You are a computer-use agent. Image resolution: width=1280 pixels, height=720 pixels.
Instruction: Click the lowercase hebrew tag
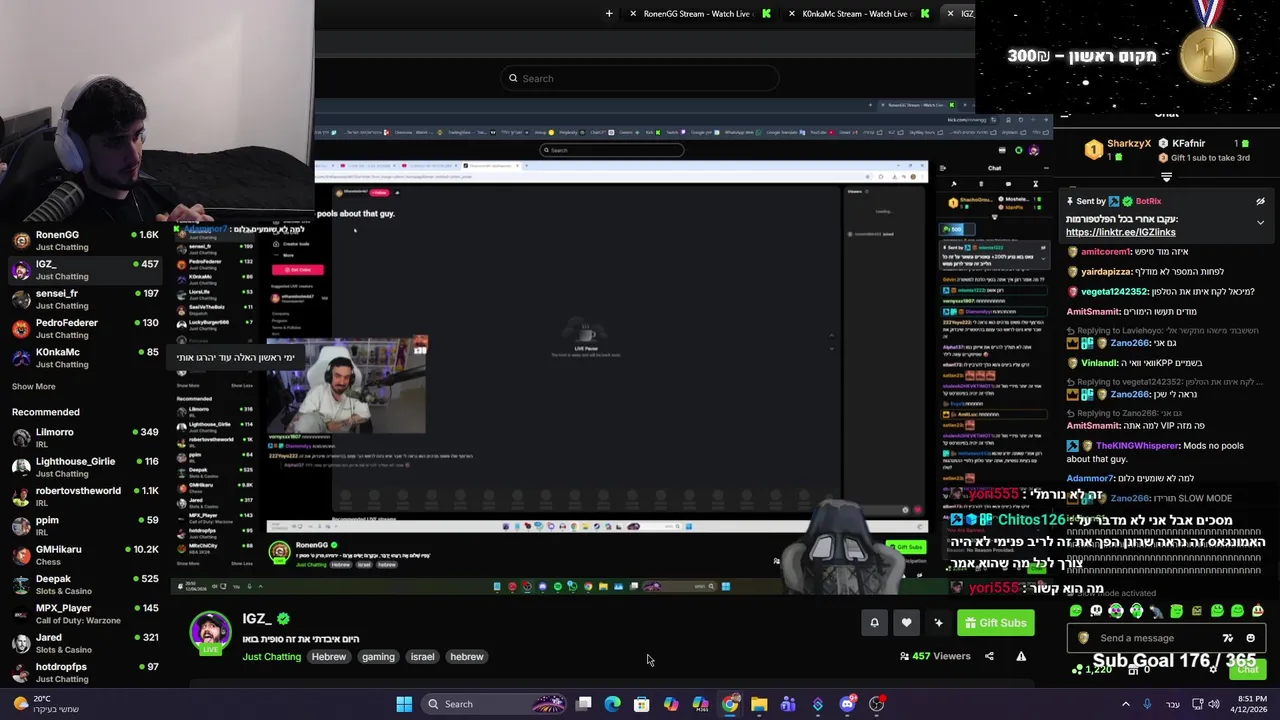pos(467,657)
